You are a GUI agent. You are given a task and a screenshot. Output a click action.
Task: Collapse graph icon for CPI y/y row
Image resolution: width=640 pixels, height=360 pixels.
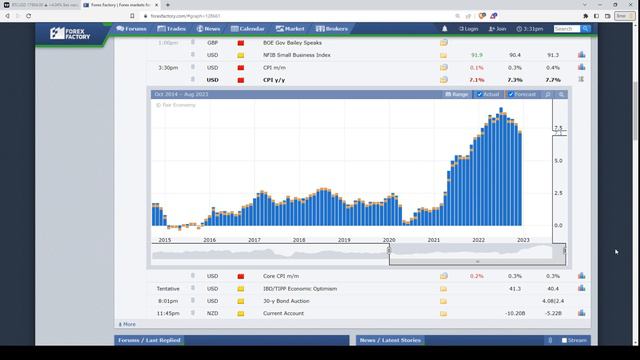581,79
